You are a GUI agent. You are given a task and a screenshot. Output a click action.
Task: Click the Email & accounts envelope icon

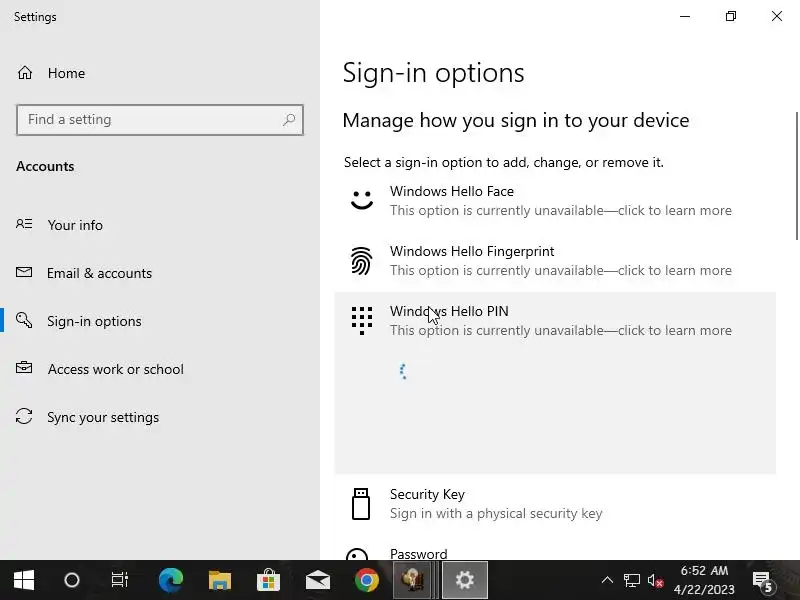click(x=24, y=272)
